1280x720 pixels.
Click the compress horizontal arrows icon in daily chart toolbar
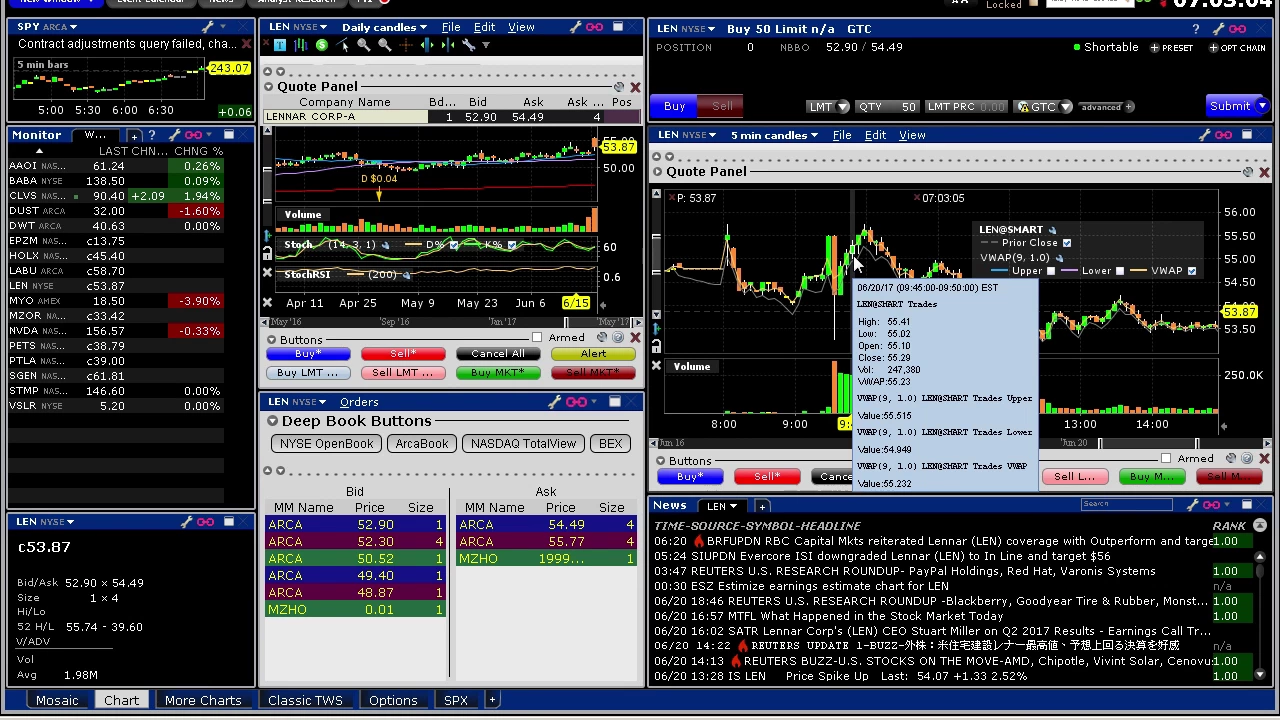[448, 45]
